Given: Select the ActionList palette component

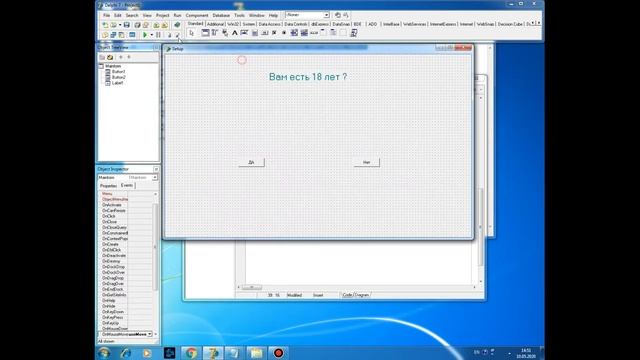Looking at the screenshot, I should coord(353,33).
